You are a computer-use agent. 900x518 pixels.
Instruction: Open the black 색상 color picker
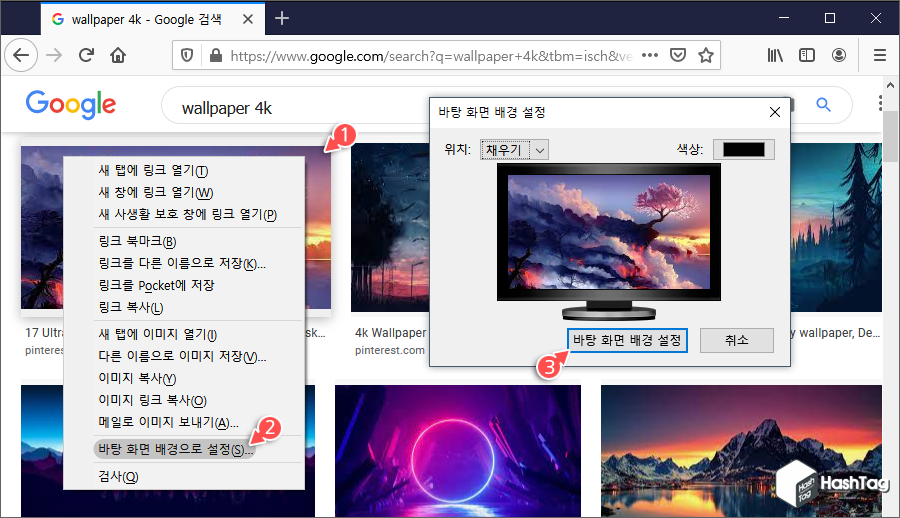[743, 149]
